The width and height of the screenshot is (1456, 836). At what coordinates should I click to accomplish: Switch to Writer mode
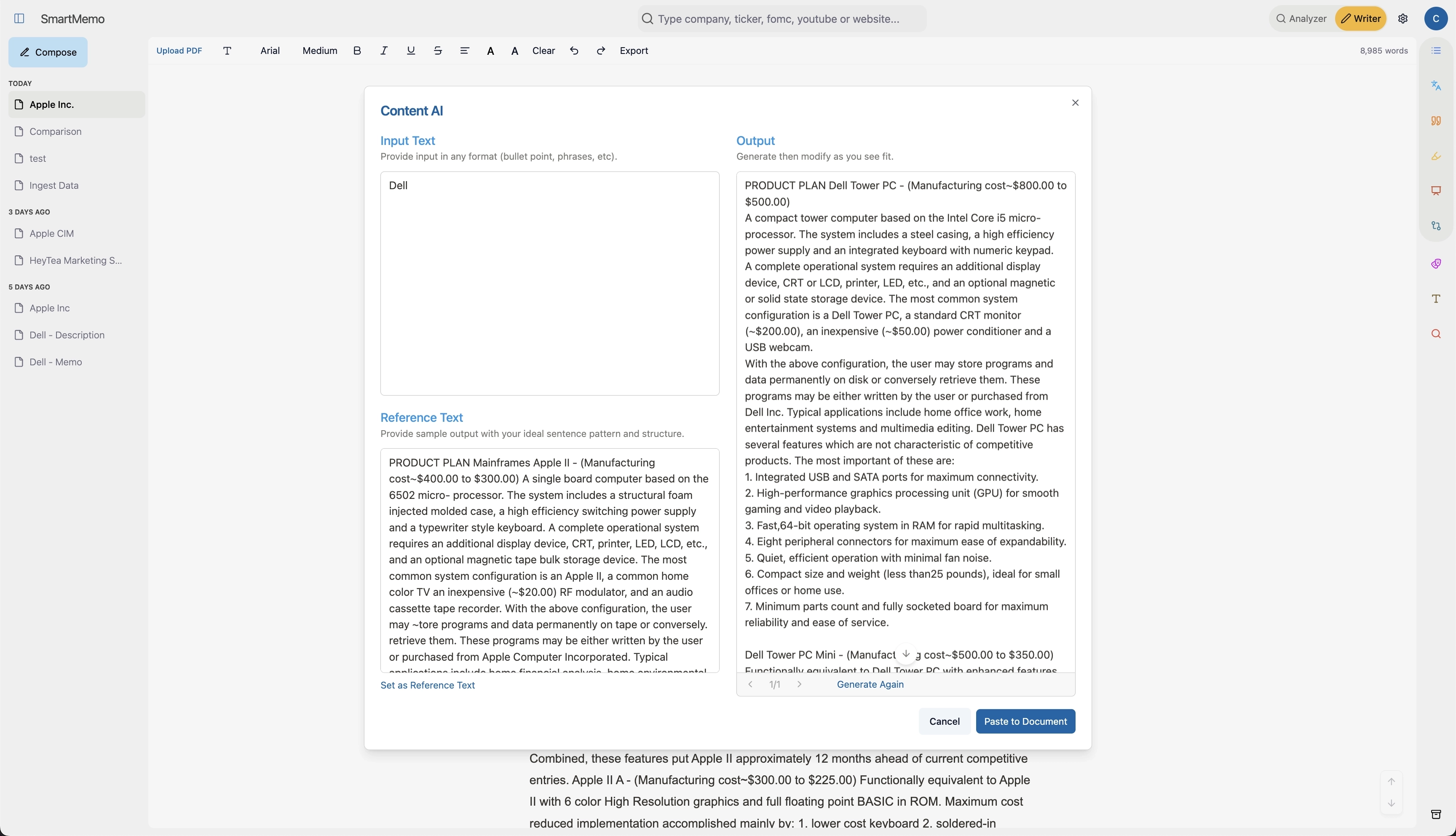1361,19
